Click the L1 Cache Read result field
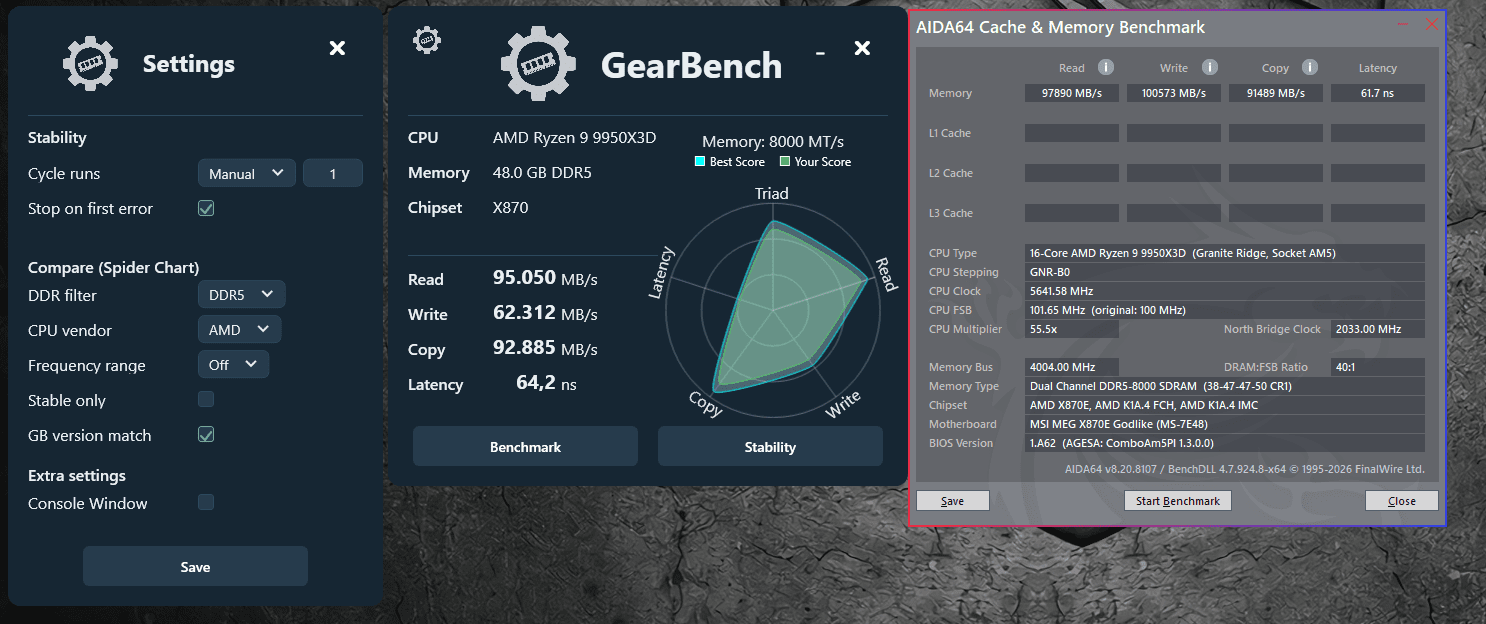 click(x=1072, y=133)
